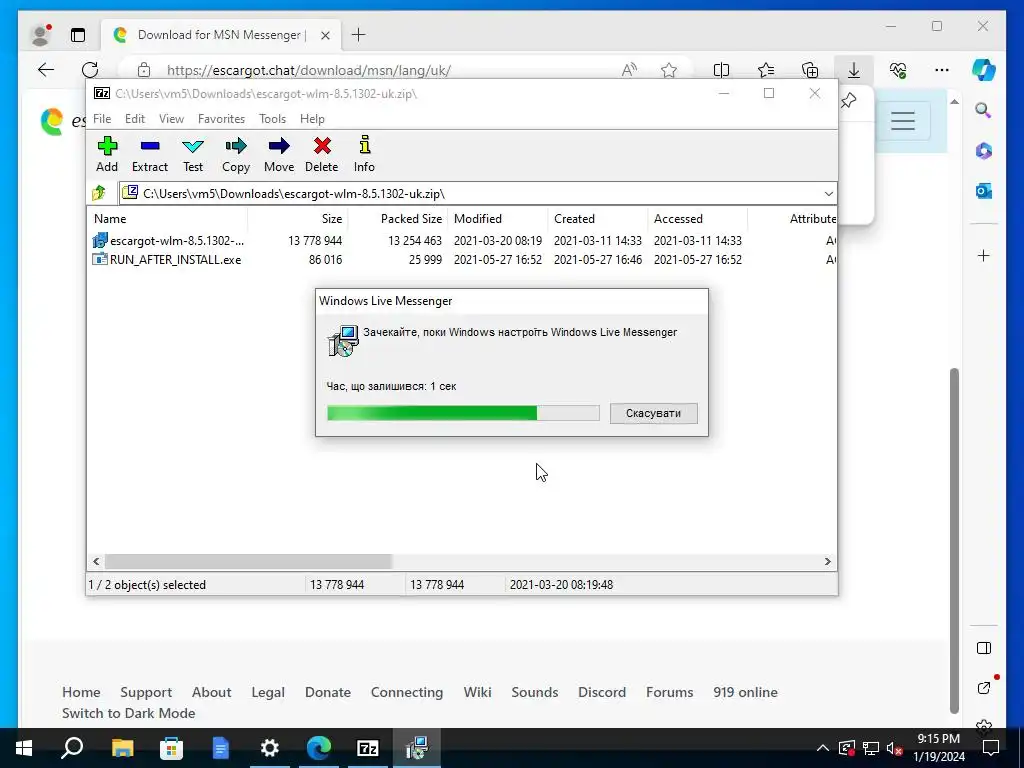Sort by the Packed Size column

[397, 219]
